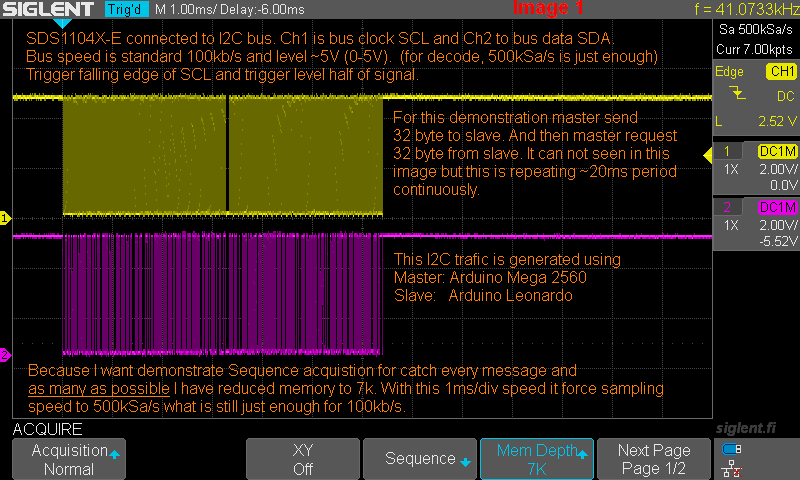Click the channel 1 number box
This screenshot has height=480, width=800.
(x=727, y=151)
